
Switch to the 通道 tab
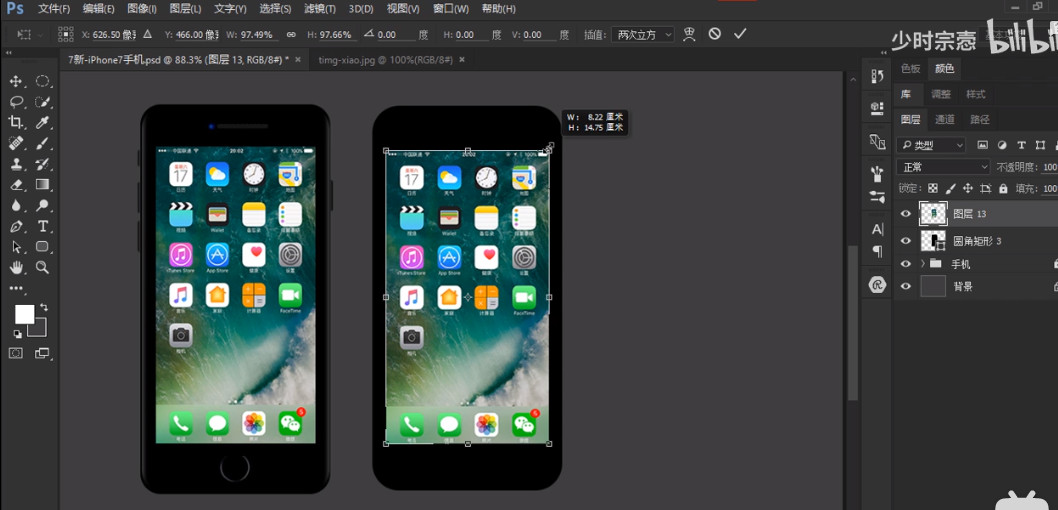click(x=945, y=119)
